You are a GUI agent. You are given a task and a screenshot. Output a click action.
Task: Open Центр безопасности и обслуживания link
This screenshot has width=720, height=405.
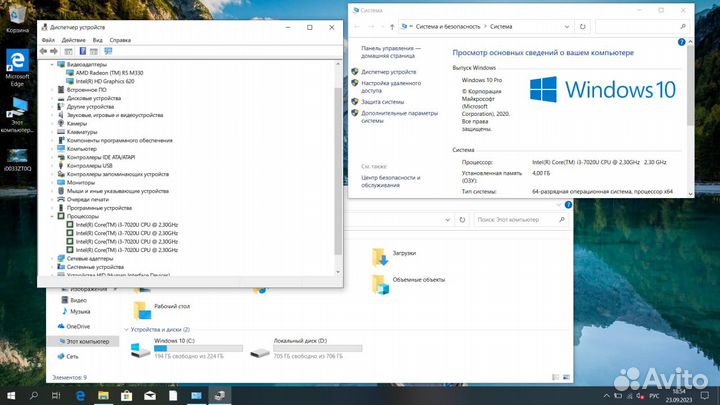[x=391, y=181]
